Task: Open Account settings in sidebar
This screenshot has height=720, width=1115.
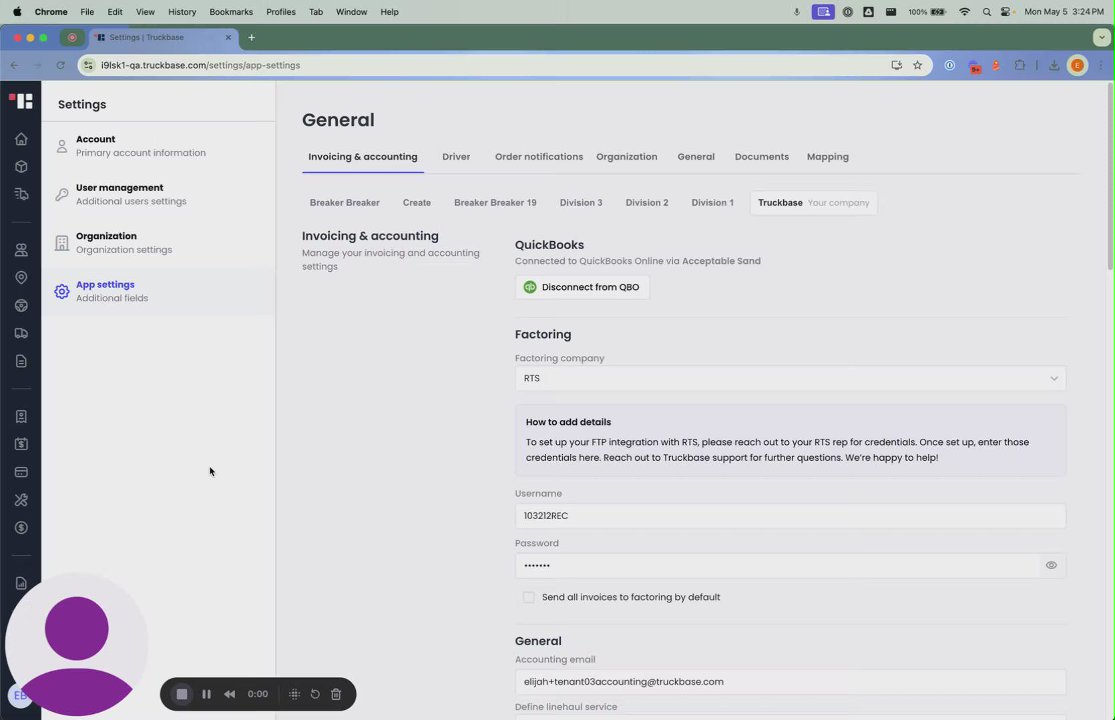Action: click(x=159, y=146)
